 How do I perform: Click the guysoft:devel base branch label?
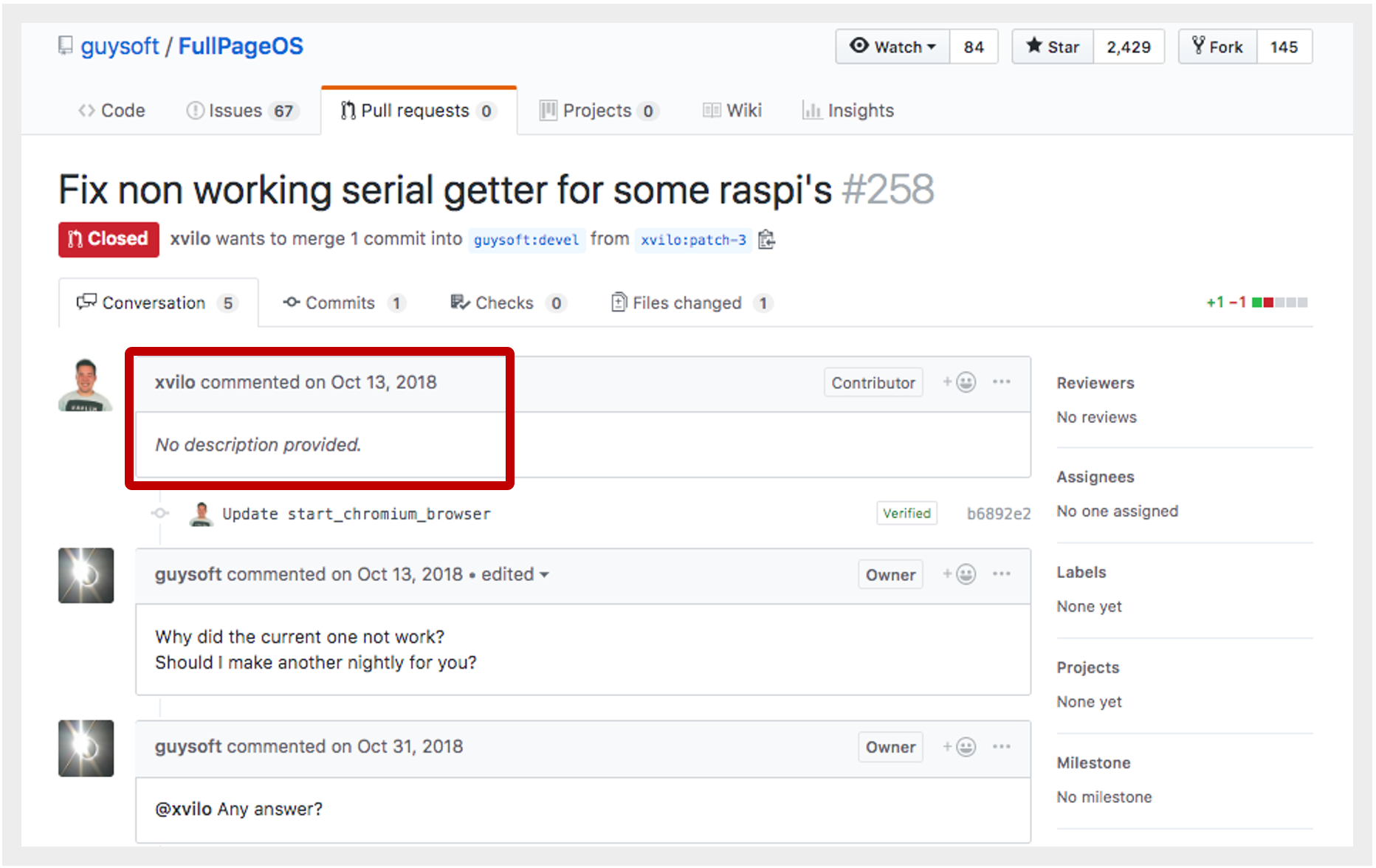pyautogui.click(x=526, y=240)
